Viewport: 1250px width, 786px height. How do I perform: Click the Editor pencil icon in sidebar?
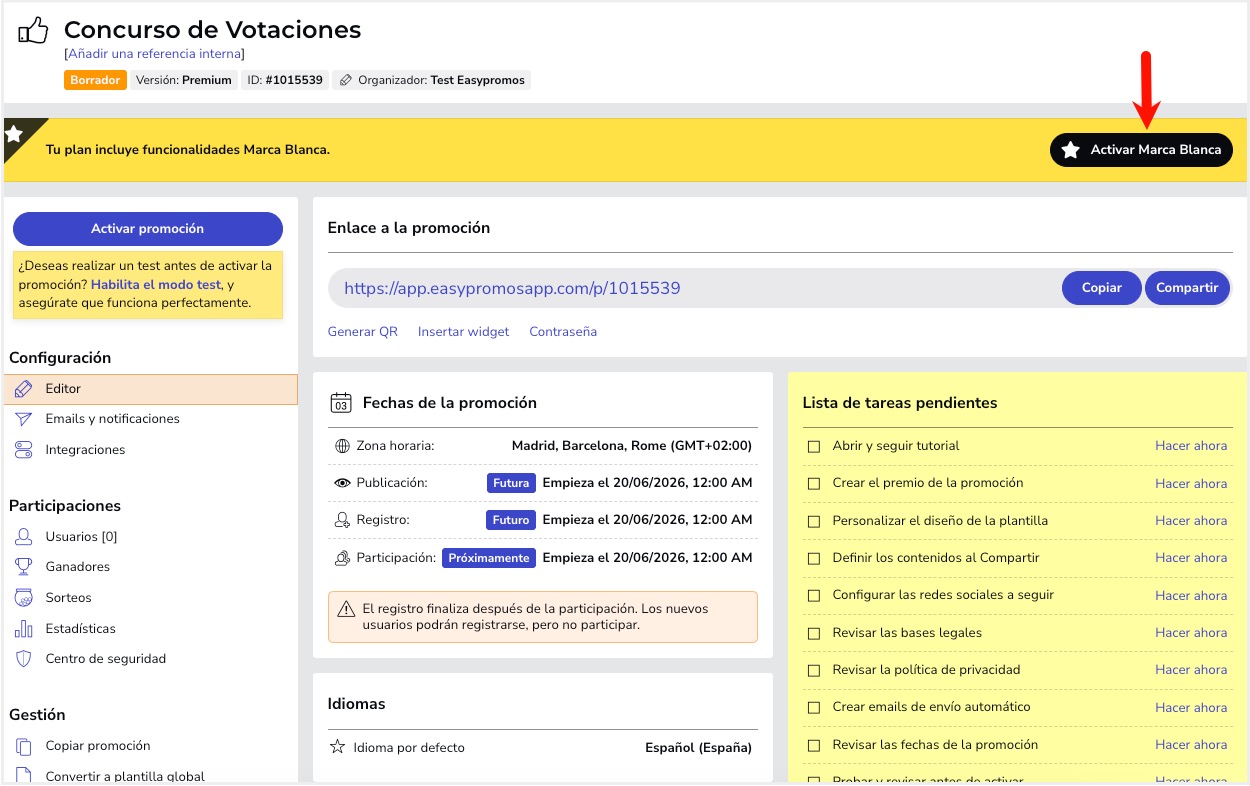(24, 389)
